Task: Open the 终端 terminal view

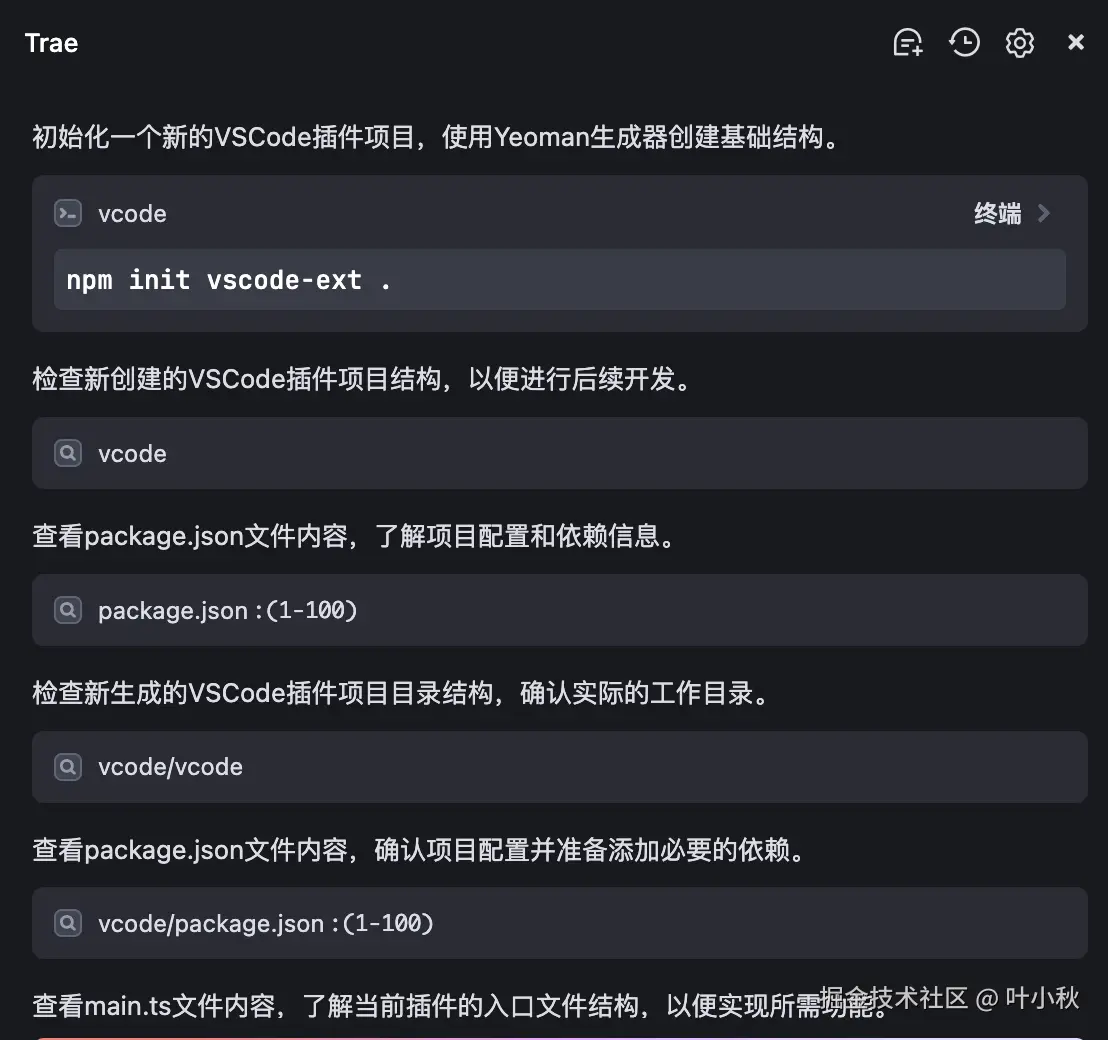Action: click(x=997, y=213)
